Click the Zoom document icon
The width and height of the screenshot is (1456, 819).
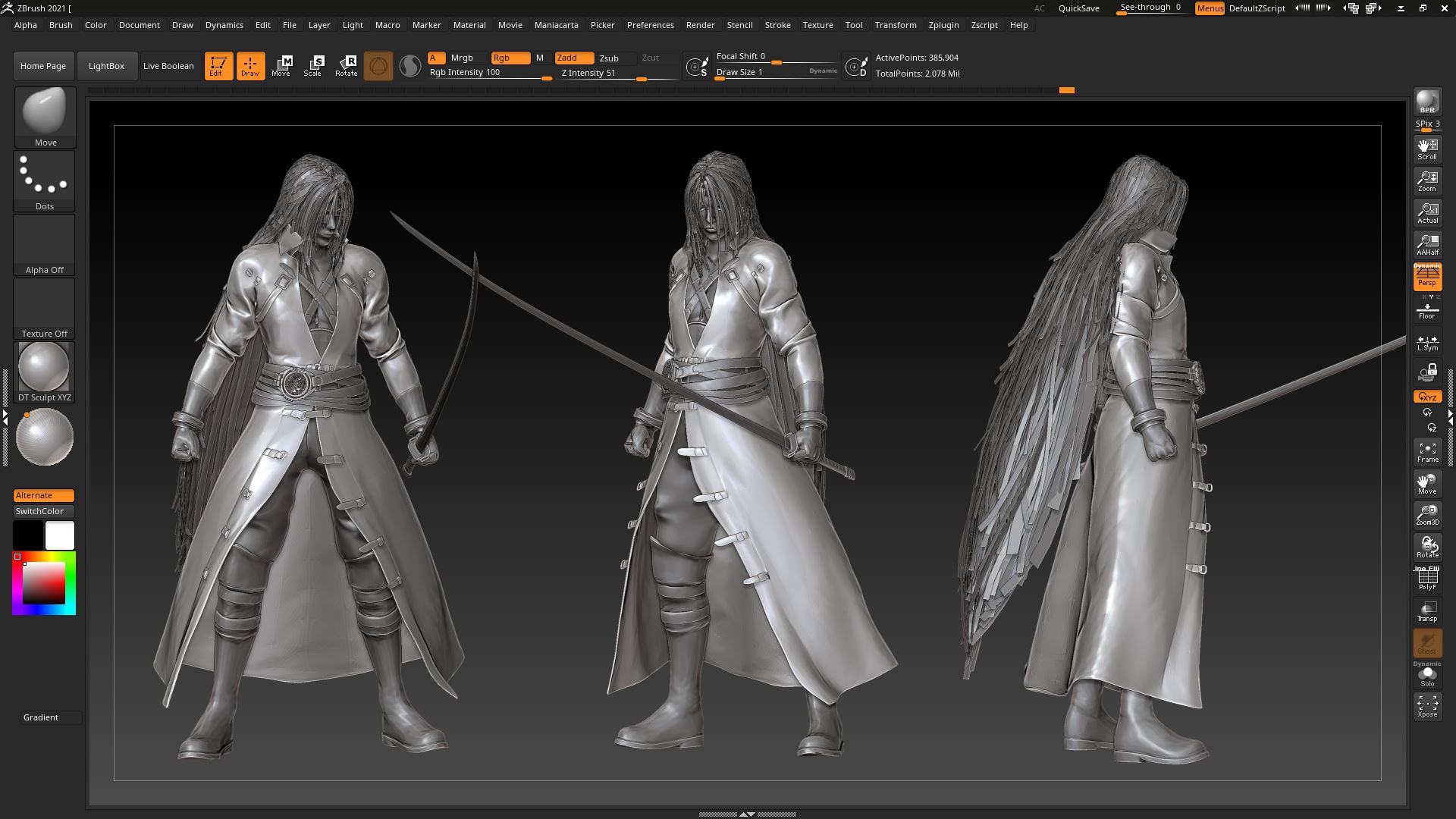(x=1427, y=180)
